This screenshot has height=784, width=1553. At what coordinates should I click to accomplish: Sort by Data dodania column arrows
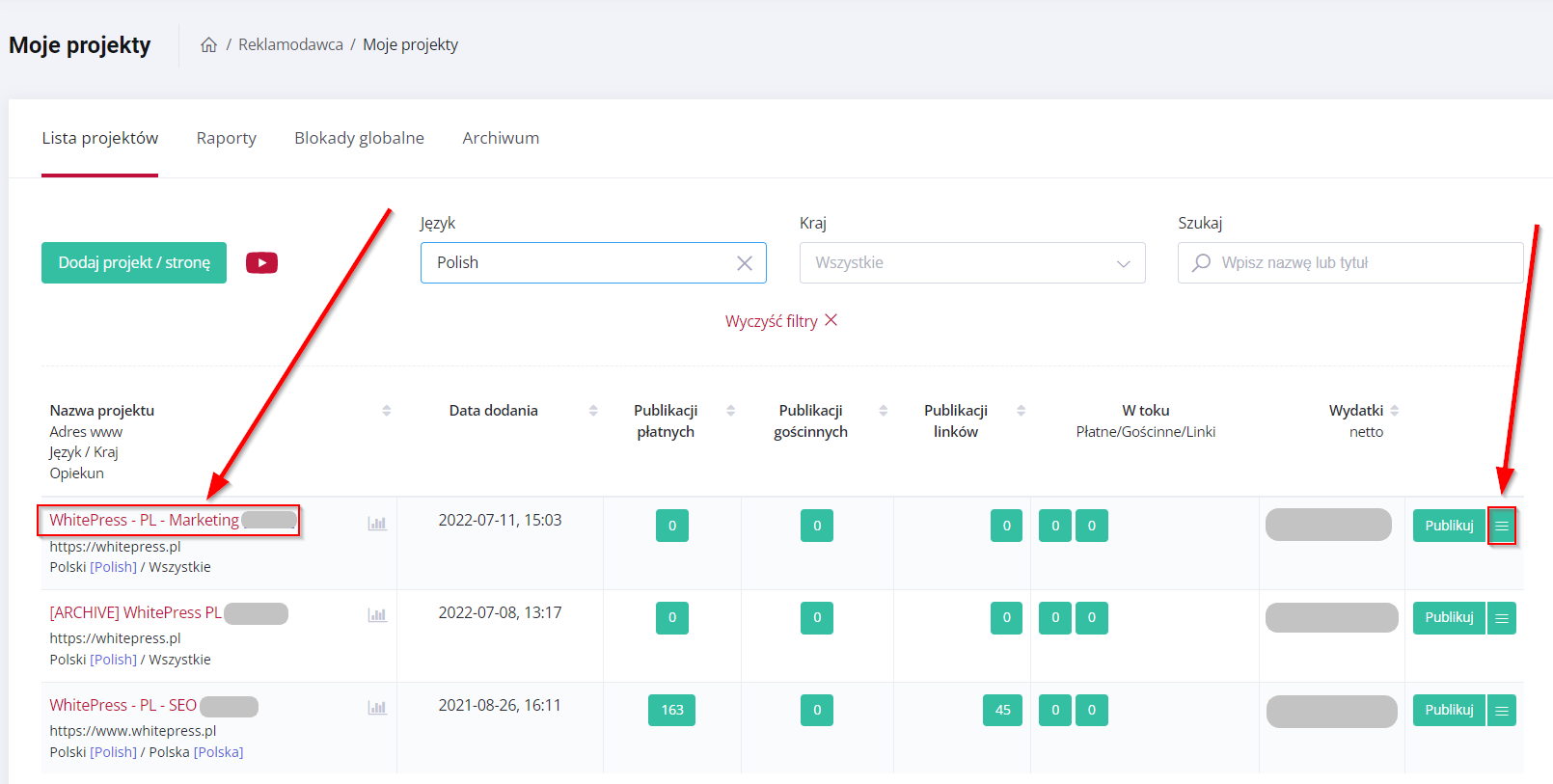tap(593, 411)
